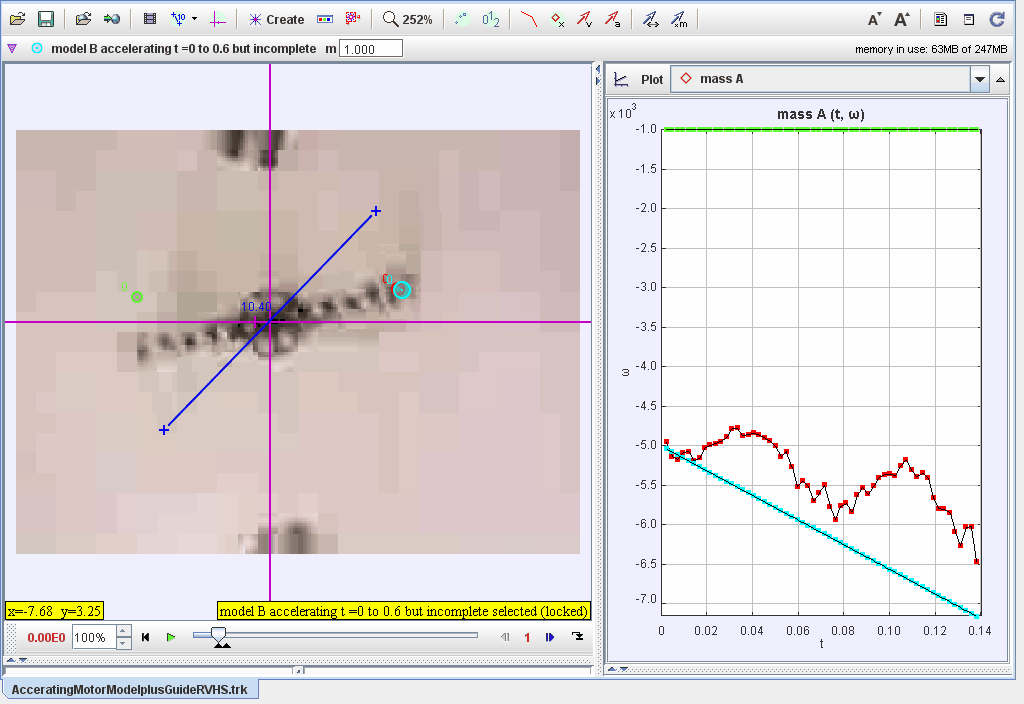Expand the calibration tools dropdown arrow
This screenshot has height=704, width=1024.
pos(195,19)
